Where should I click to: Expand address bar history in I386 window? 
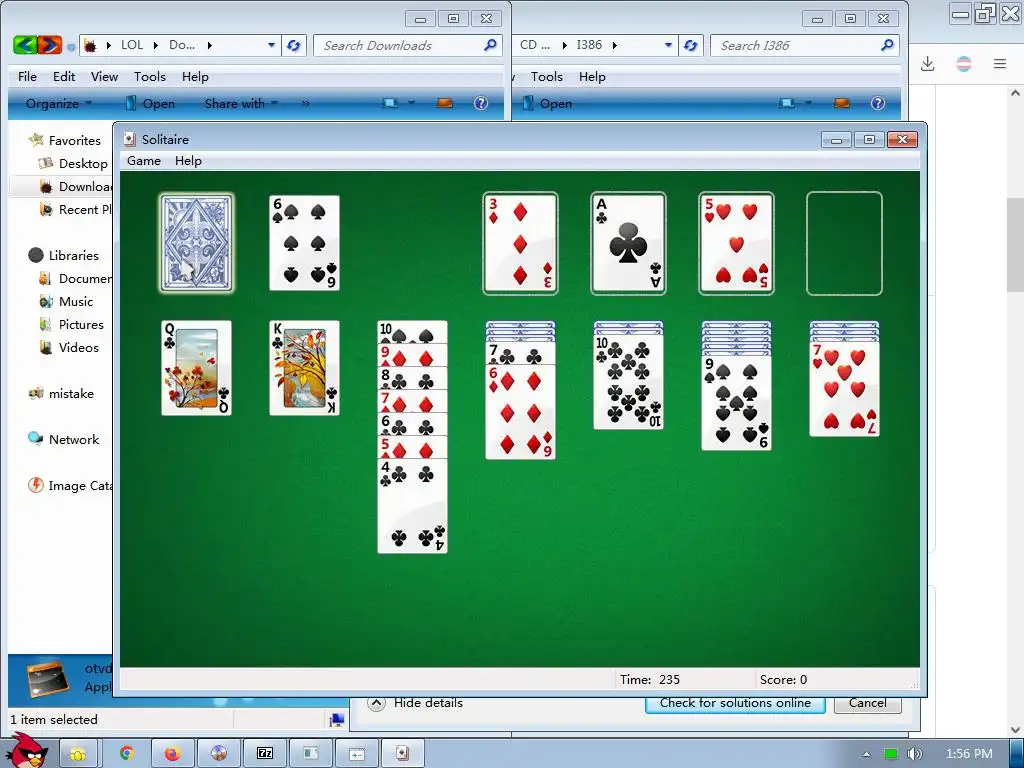(668, 45)
